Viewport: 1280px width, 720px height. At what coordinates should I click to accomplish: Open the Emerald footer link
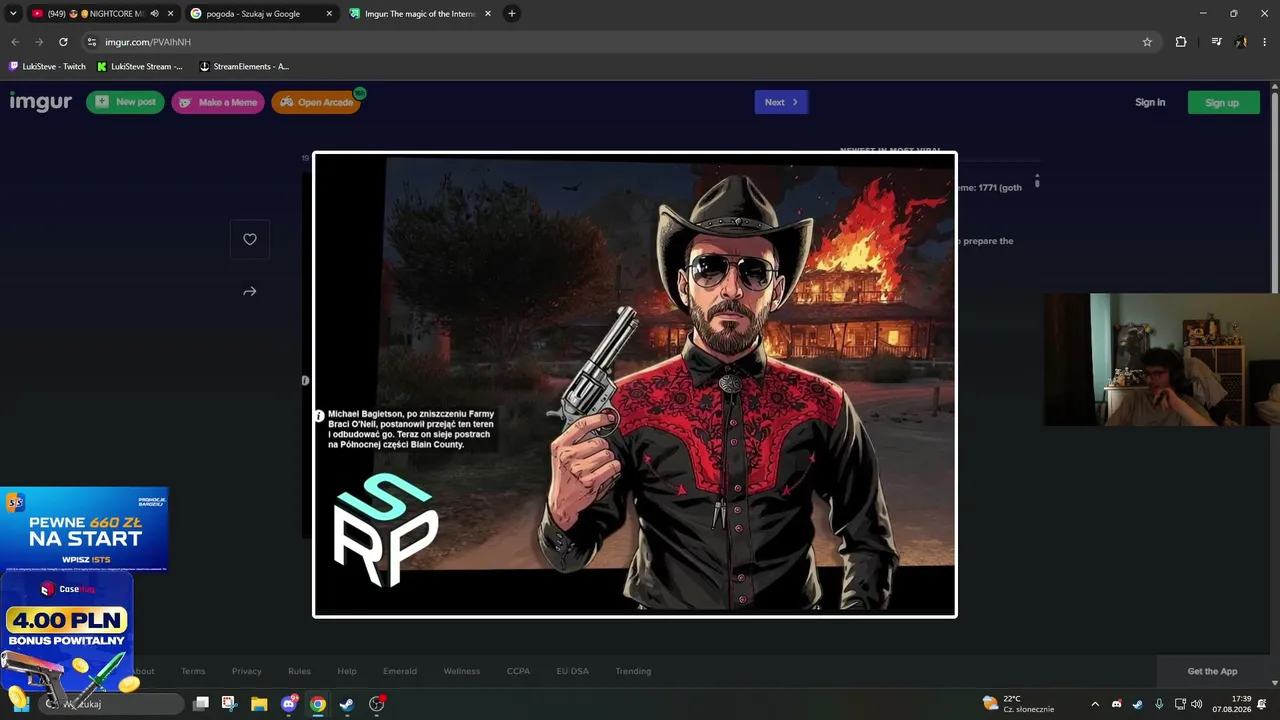[400, 671]
